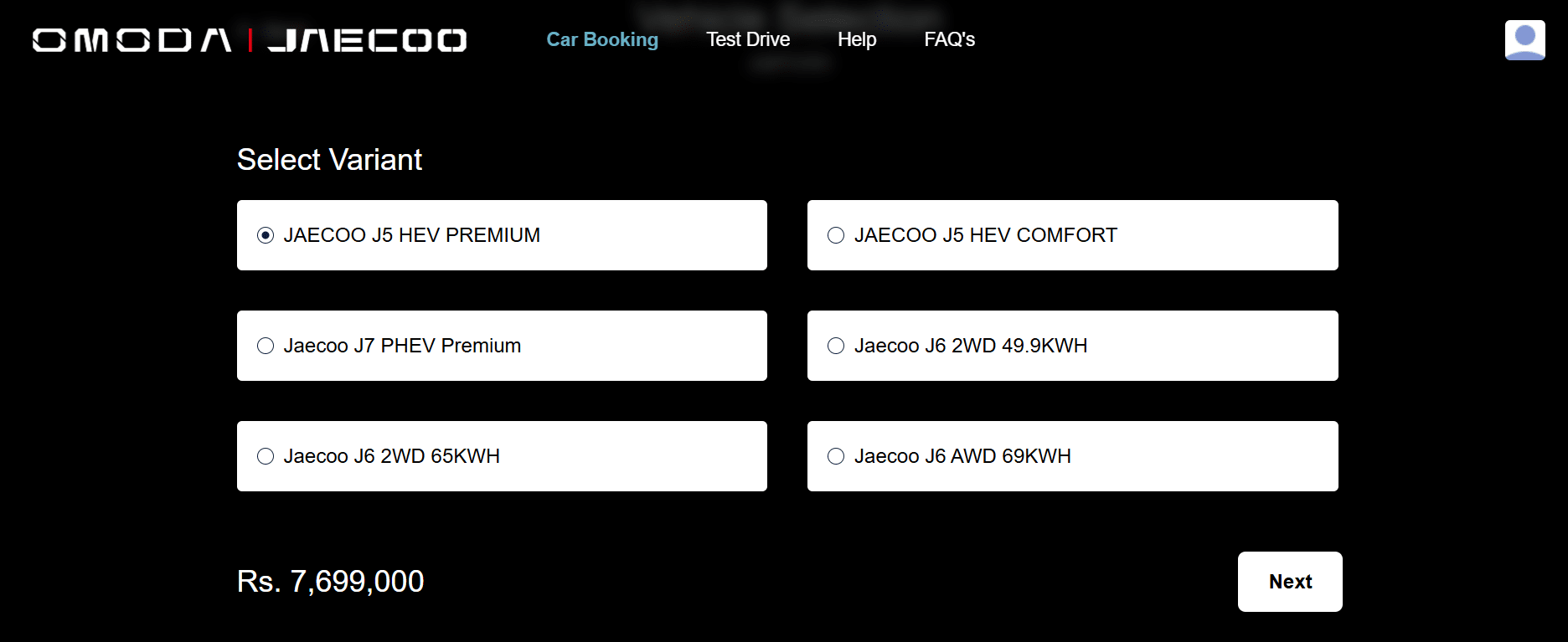Click the OMODA logo

[x=132, y=40]
